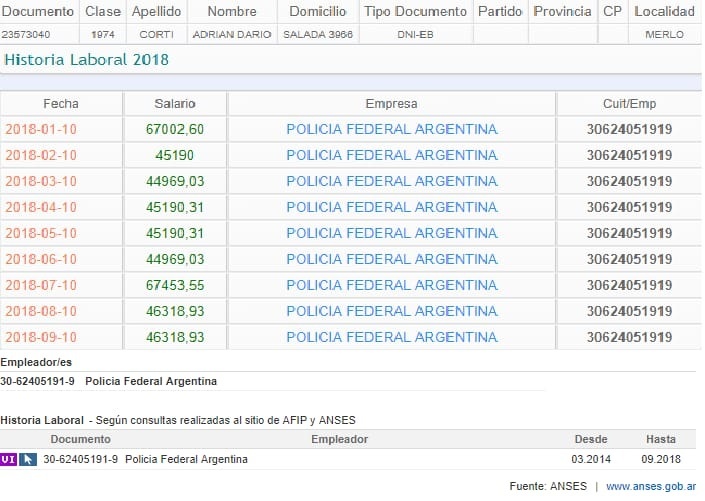Click the date 2018-09-10
The image size is (705, 501).
[41, 337]
